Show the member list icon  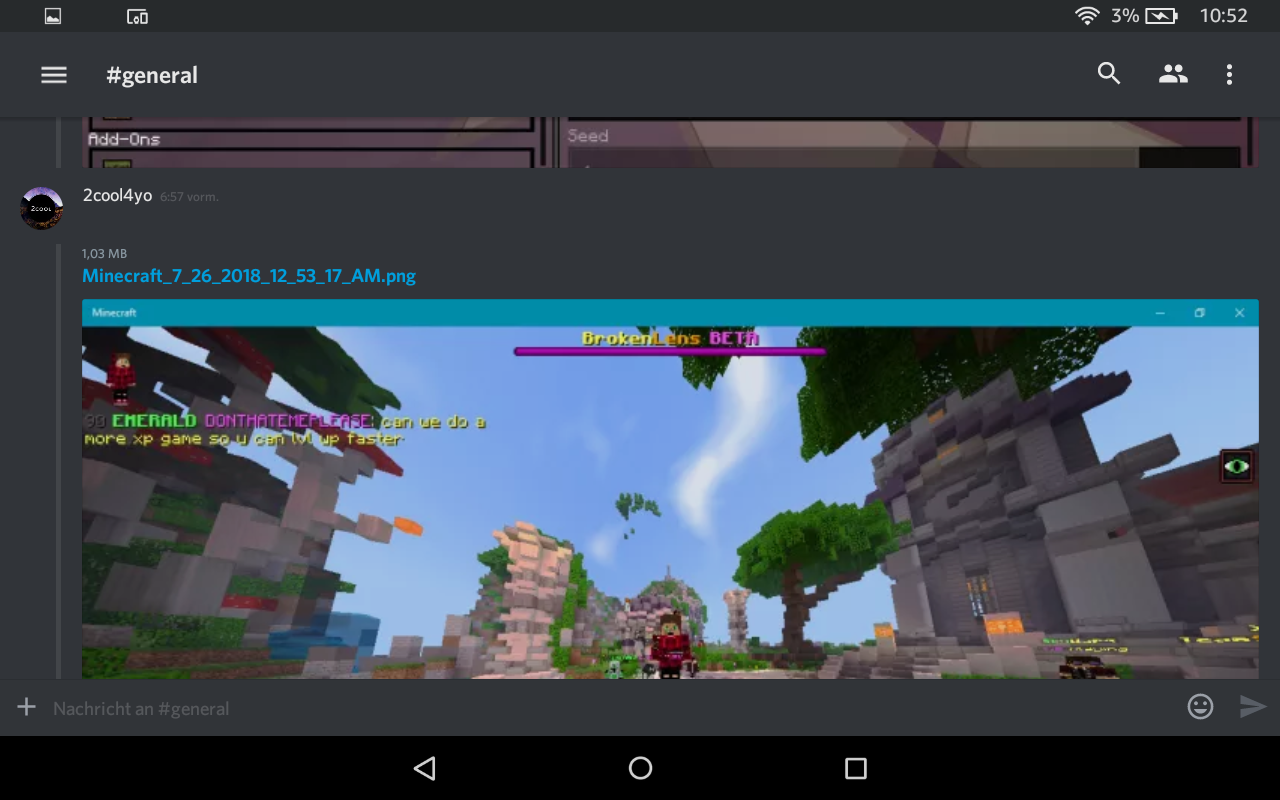pyautogui.click(x=1173, y=73)
